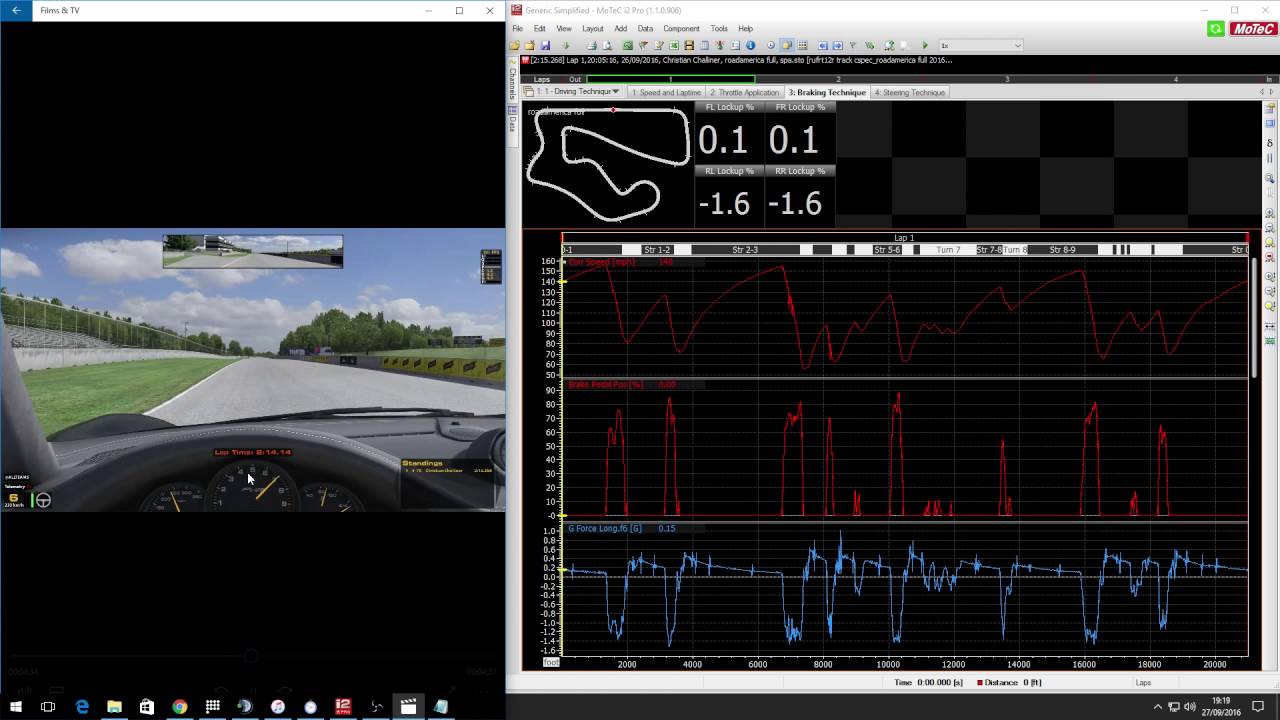1280x720 pixels.
Task: Click the right blue arrow navigation icon
Action: tap(837, 45)
